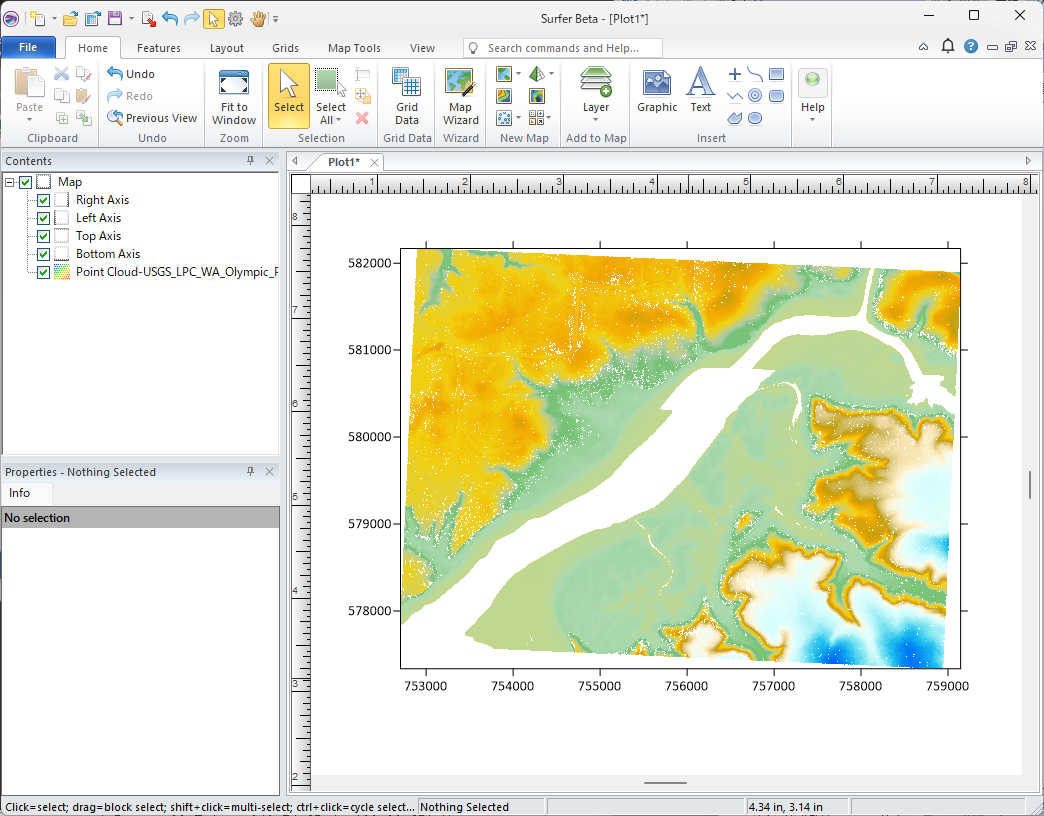Activate the Pan hand tool
Screen dimensions: 1044x816
[x=259, y=18]
